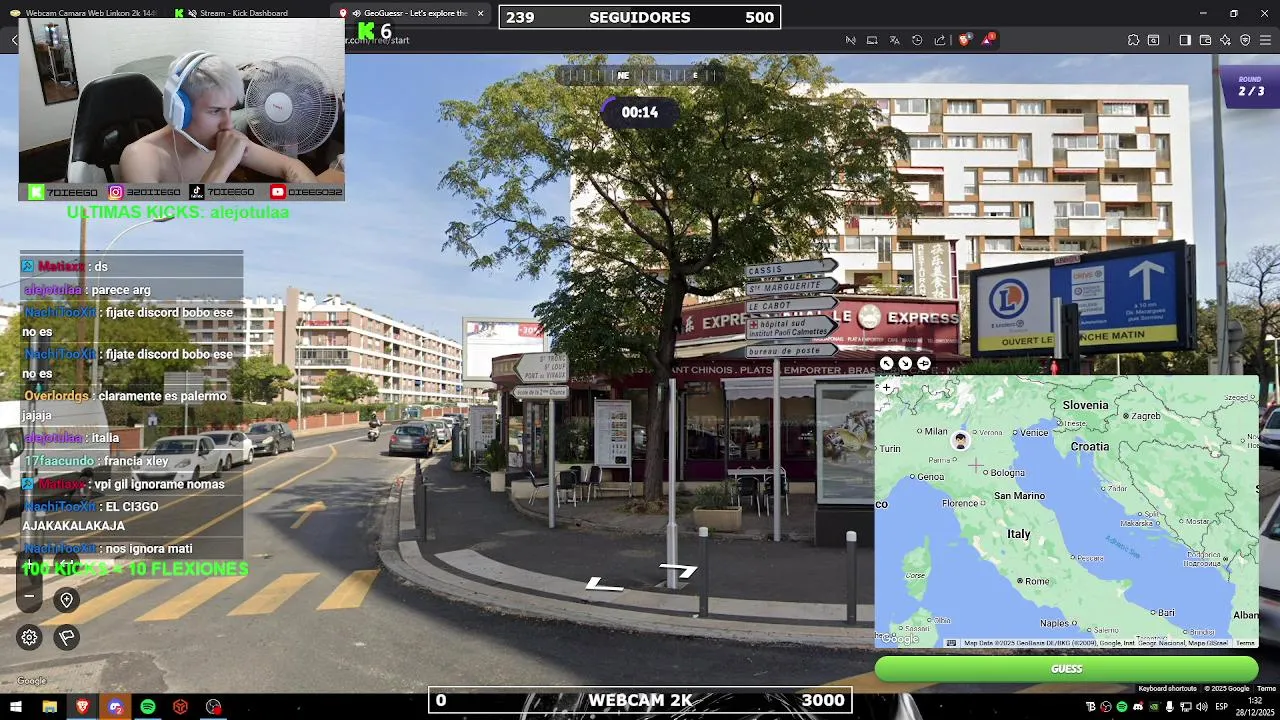Click the tab search screenshot icon near extensions
The image size is (1280, 720).
click(1153, 40)
